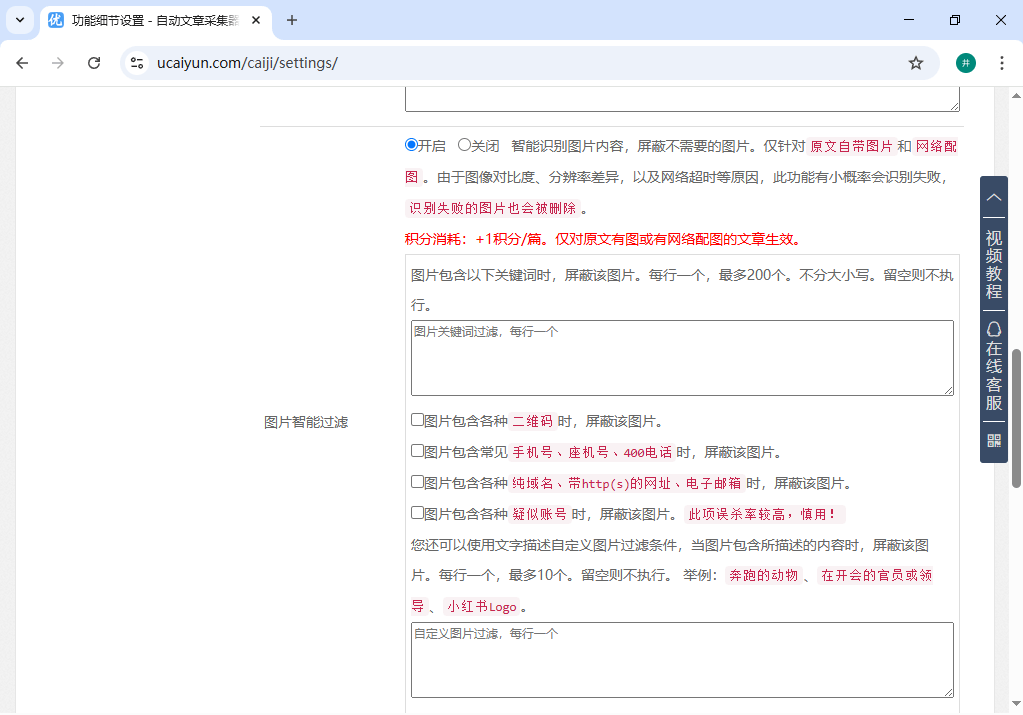Image resolution: width=1023 pixels, height=715 pixels.
Task: Click the green extension icon near the address bar
Action: coord(965,62)
